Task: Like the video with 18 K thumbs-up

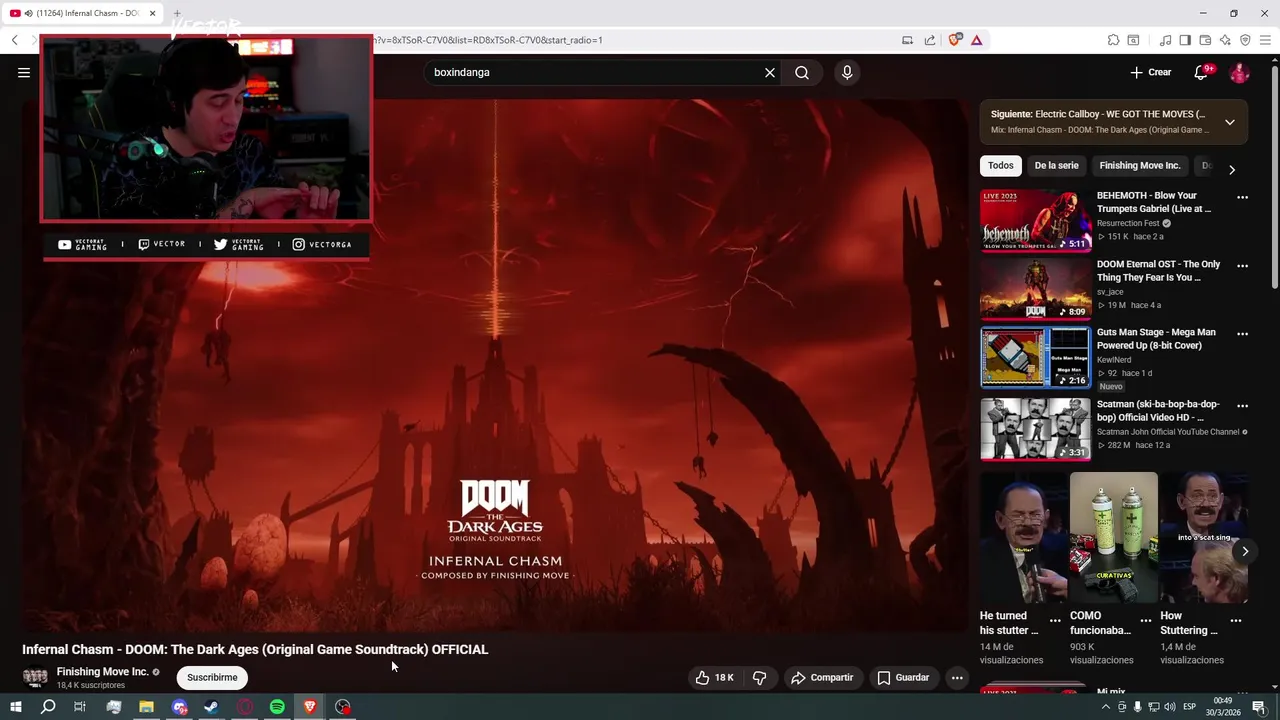Action: pos(714,677)
